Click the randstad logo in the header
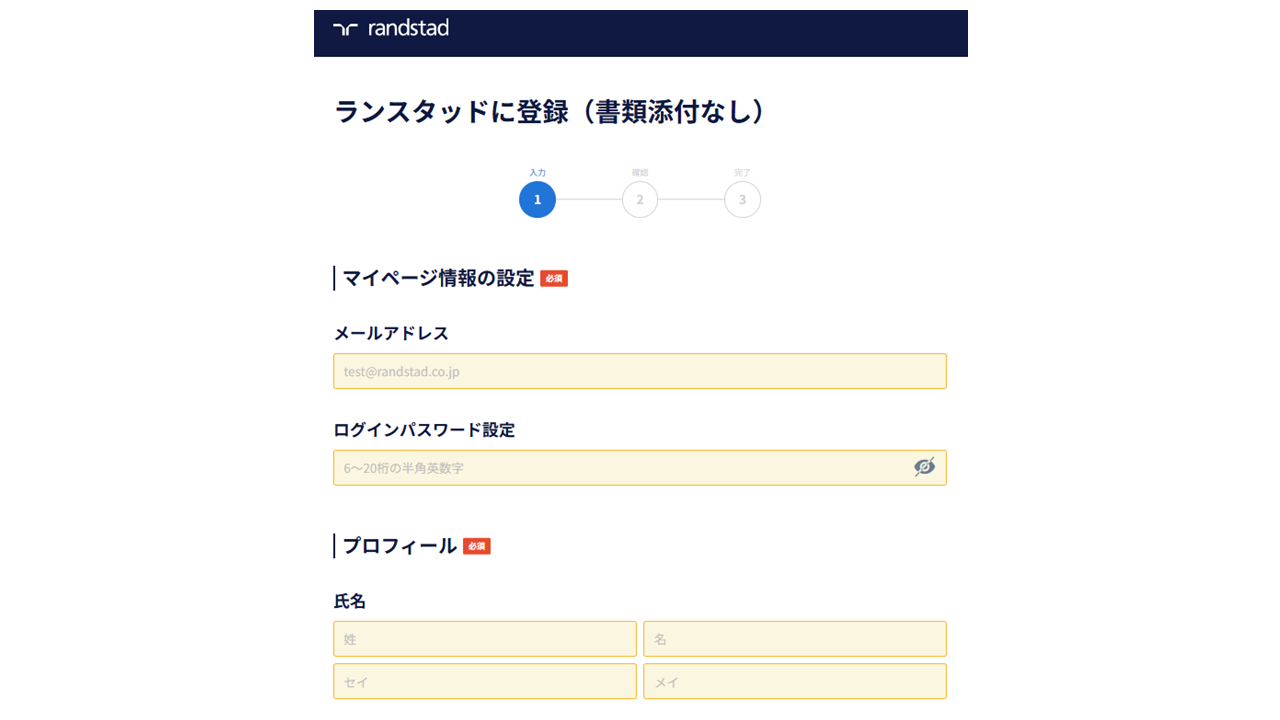Viewport: 1280px width, 720px height. coord(390,29)
